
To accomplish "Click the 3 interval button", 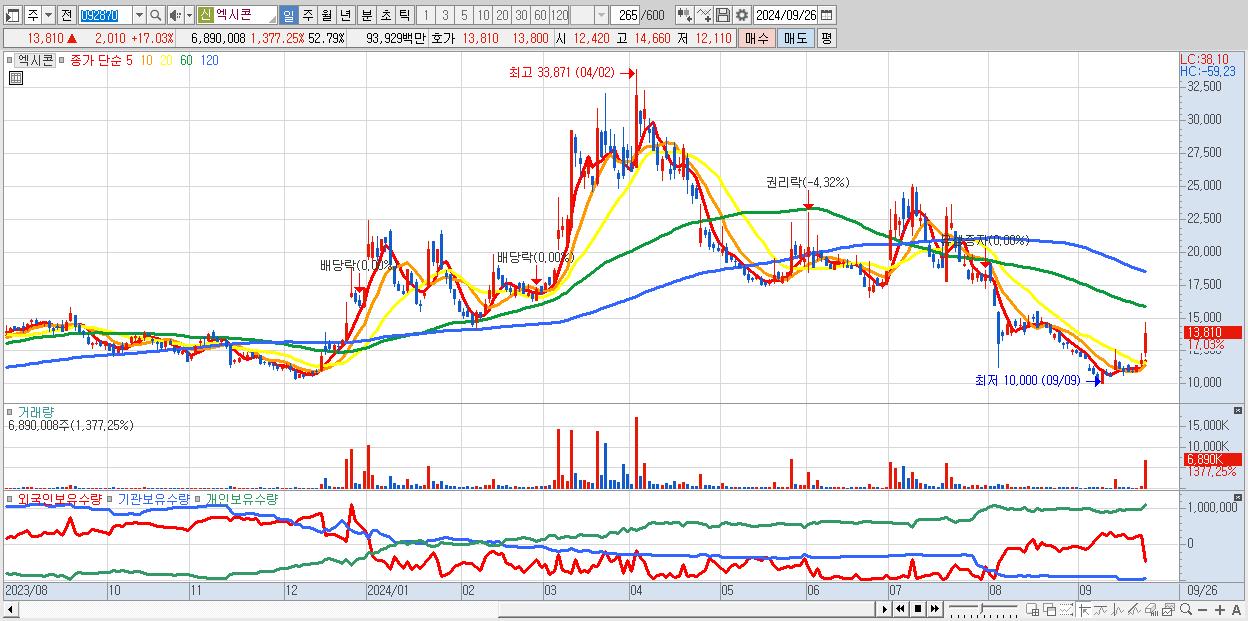I will pyautogui.click(x=445, y=15).
